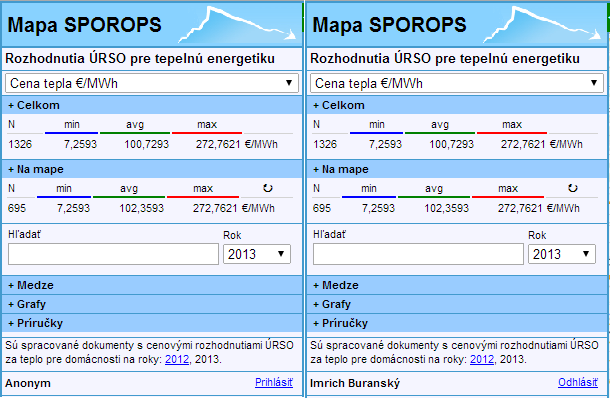Collapse the Celkom section in right panel
The height and width of the screenshot is (398, 610).
pos(457,105)
